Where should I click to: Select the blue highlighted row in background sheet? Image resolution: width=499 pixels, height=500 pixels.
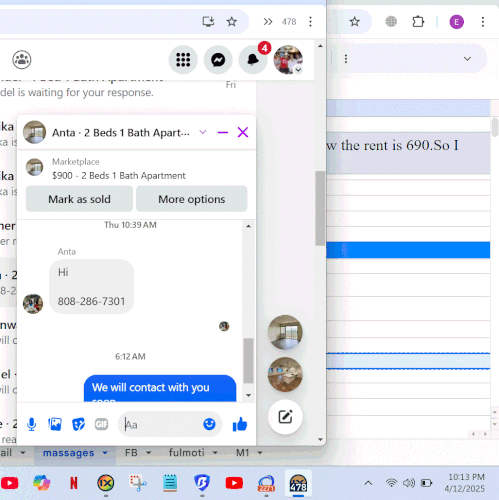tap(408, 250)
